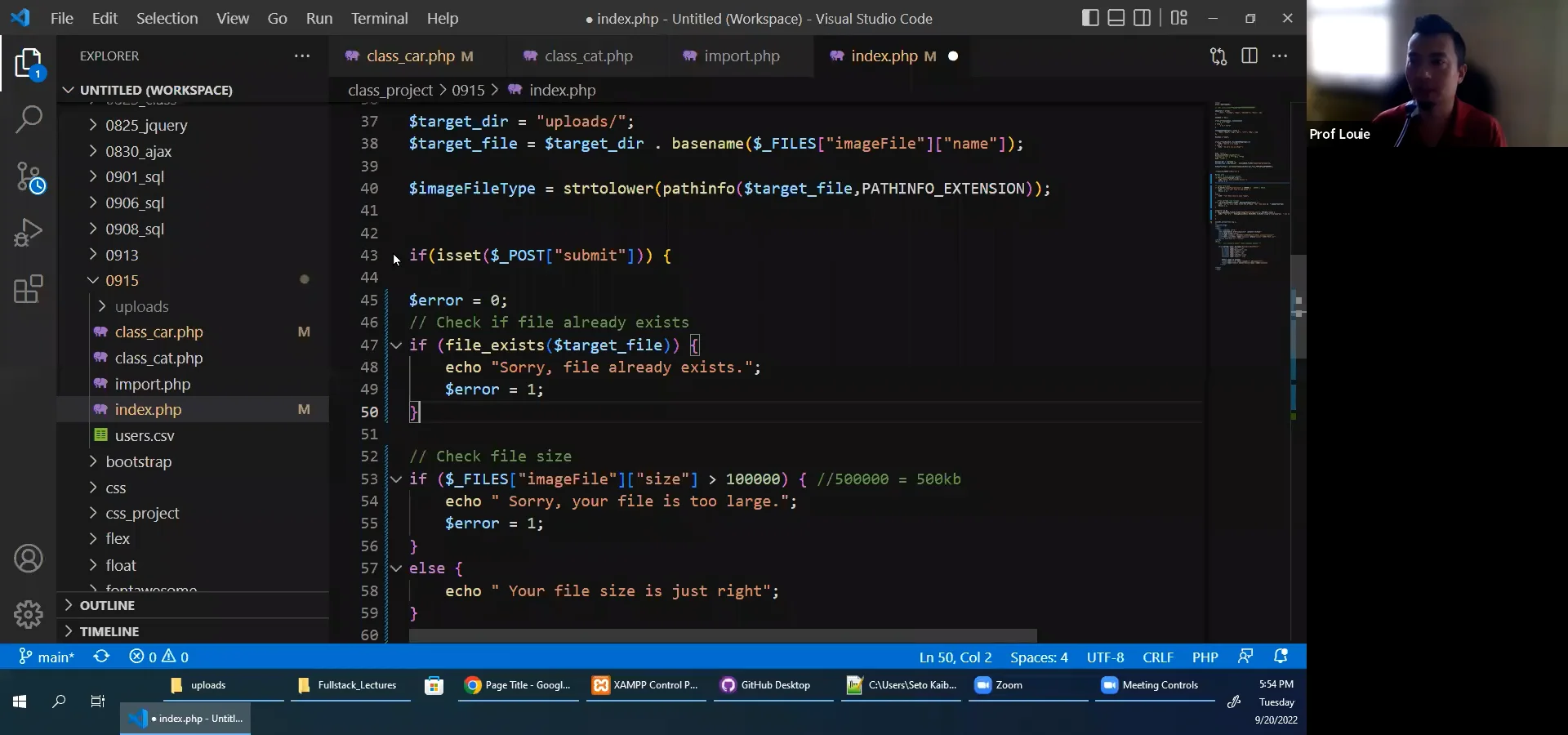Toggle the panel visibility layout control

[x=1116, y=17]
